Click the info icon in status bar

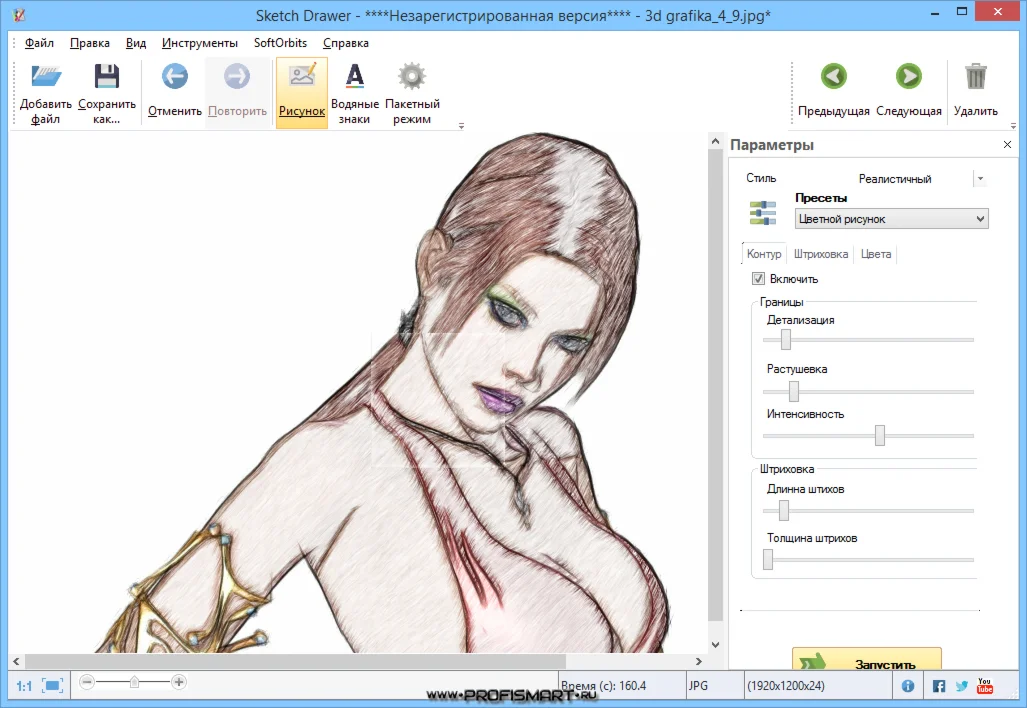tap(908, 686)
